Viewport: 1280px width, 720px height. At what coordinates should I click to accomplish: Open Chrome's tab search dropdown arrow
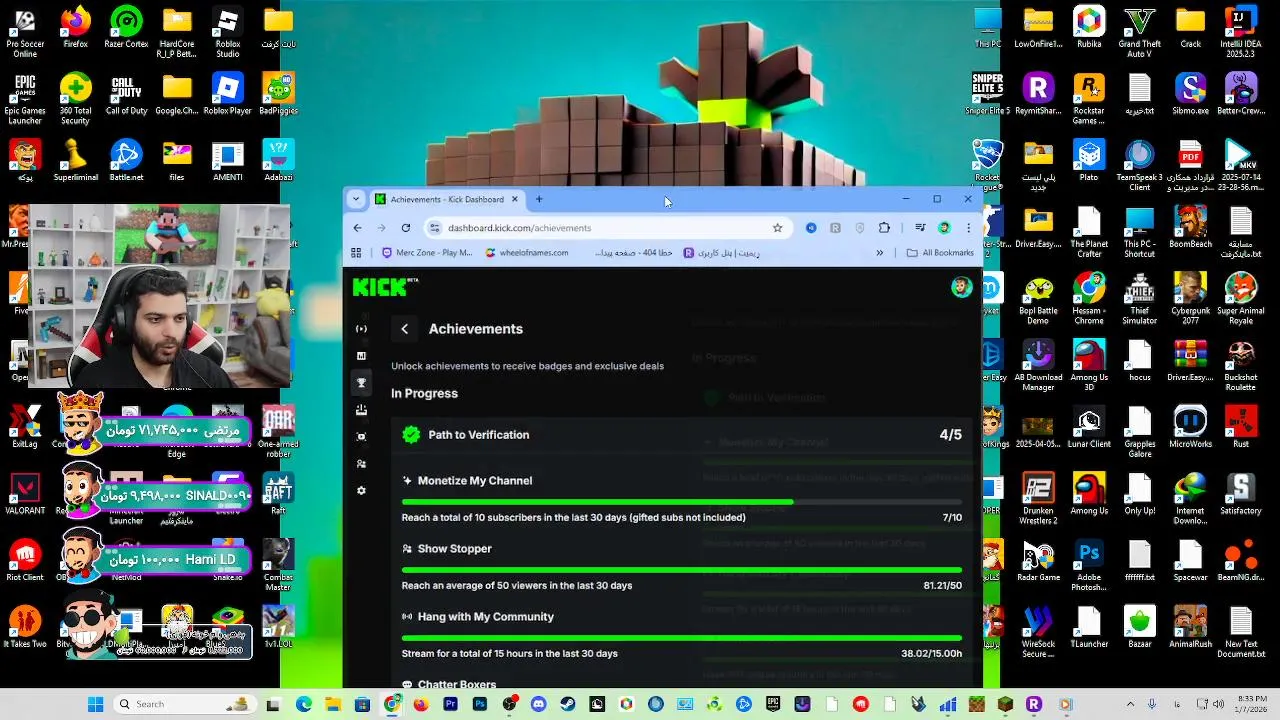(355, 199)
